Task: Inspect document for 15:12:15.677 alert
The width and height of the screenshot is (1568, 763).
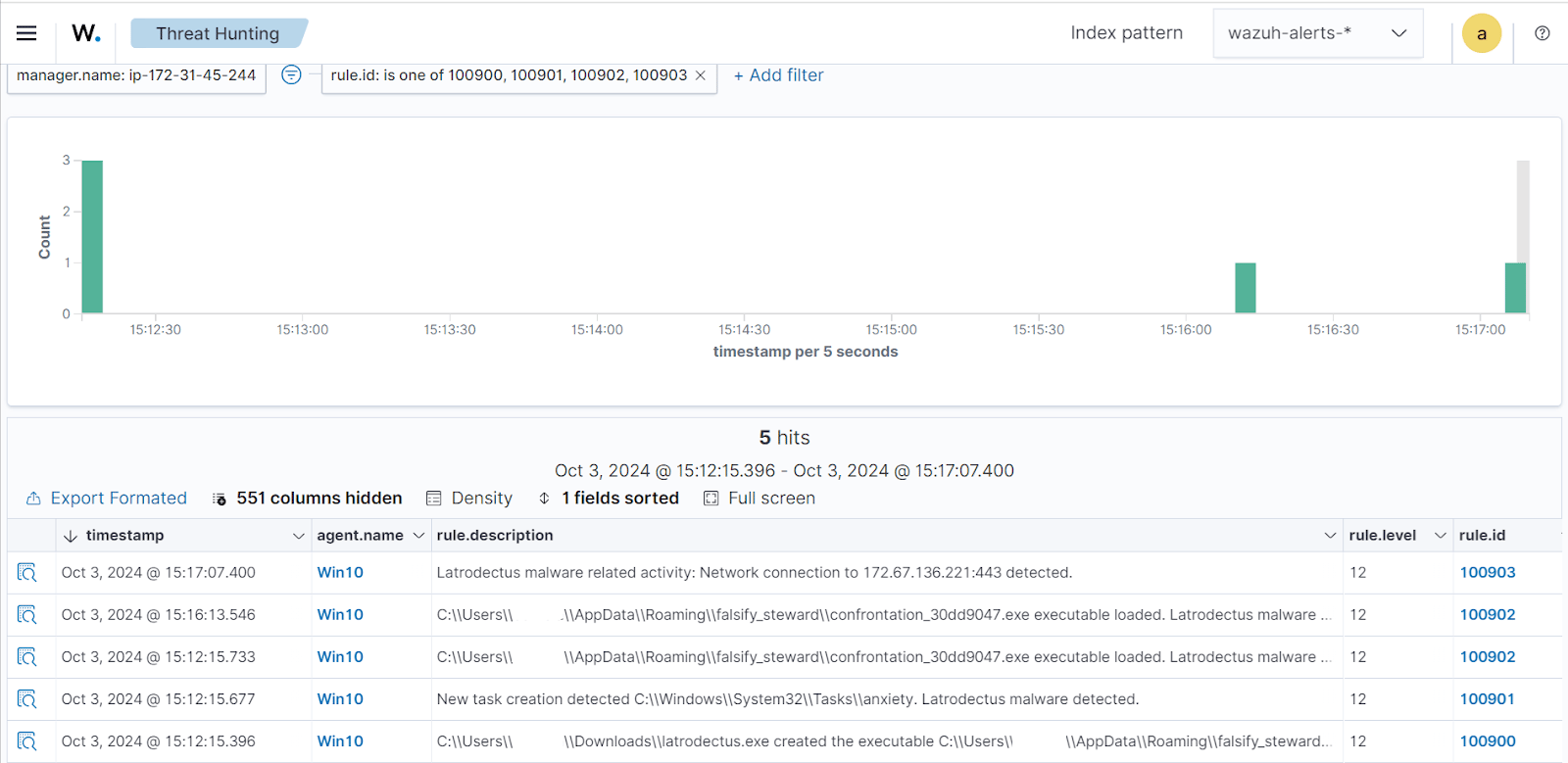Action: click(26, 699)
